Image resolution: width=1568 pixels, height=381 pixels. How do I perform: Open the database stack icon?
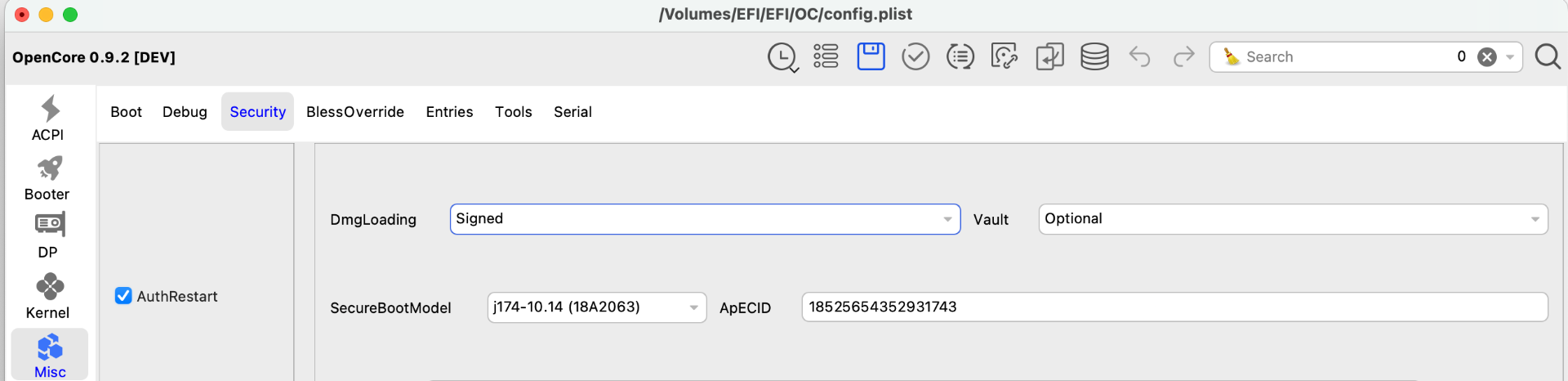point(1094,56)
